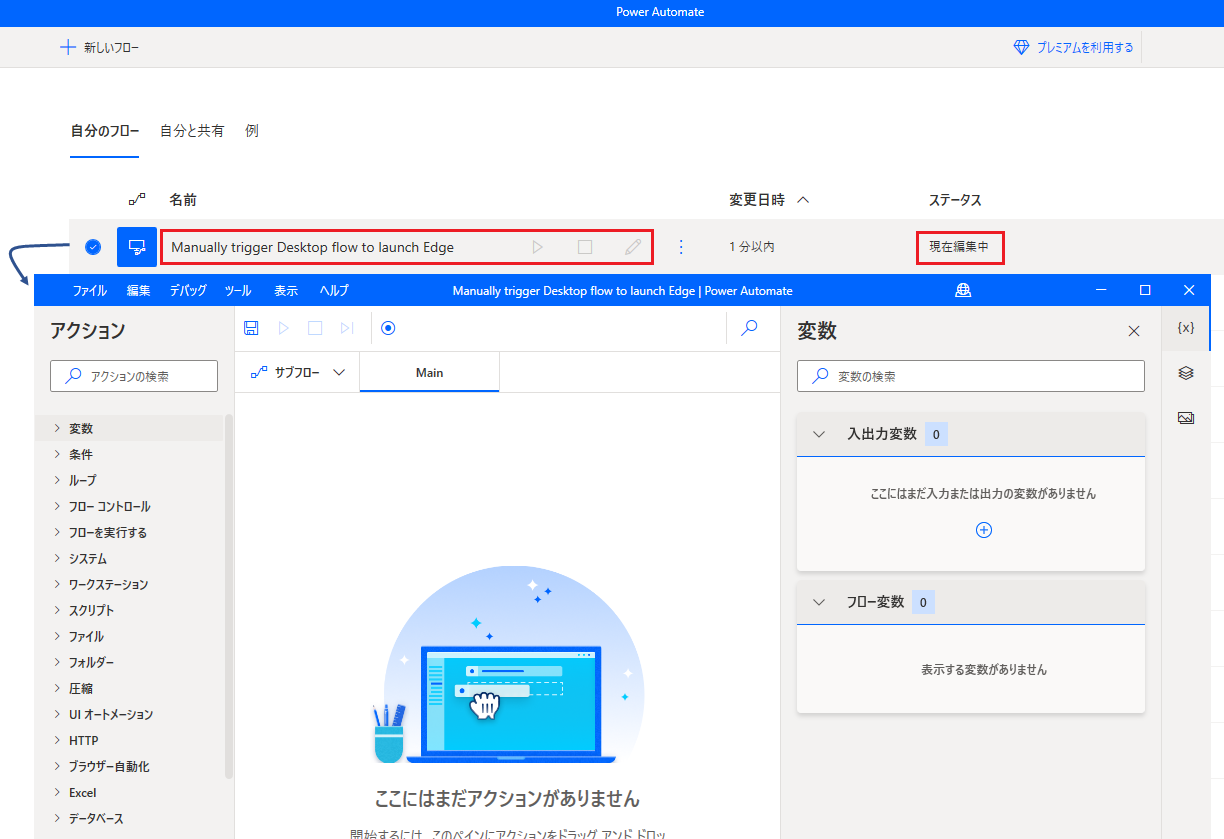
Task: Run the flow from the designer toolbar
Action: click(283, 328)
